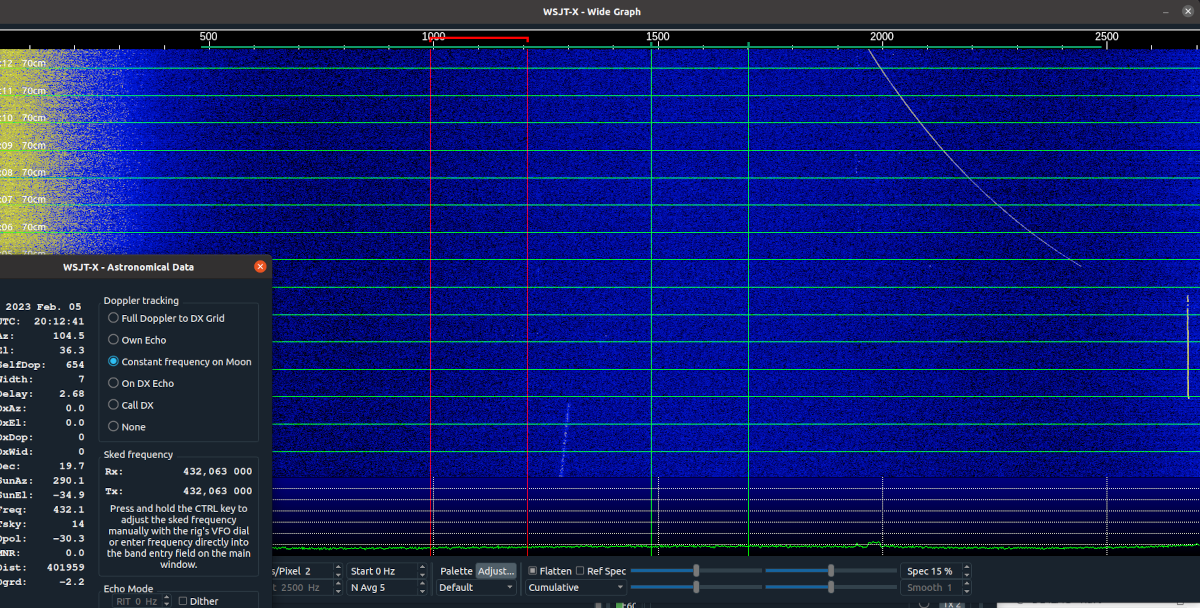
Task: Click the Smooth 1 spin box
Action: pyautogui.click(x=934, y=588)
